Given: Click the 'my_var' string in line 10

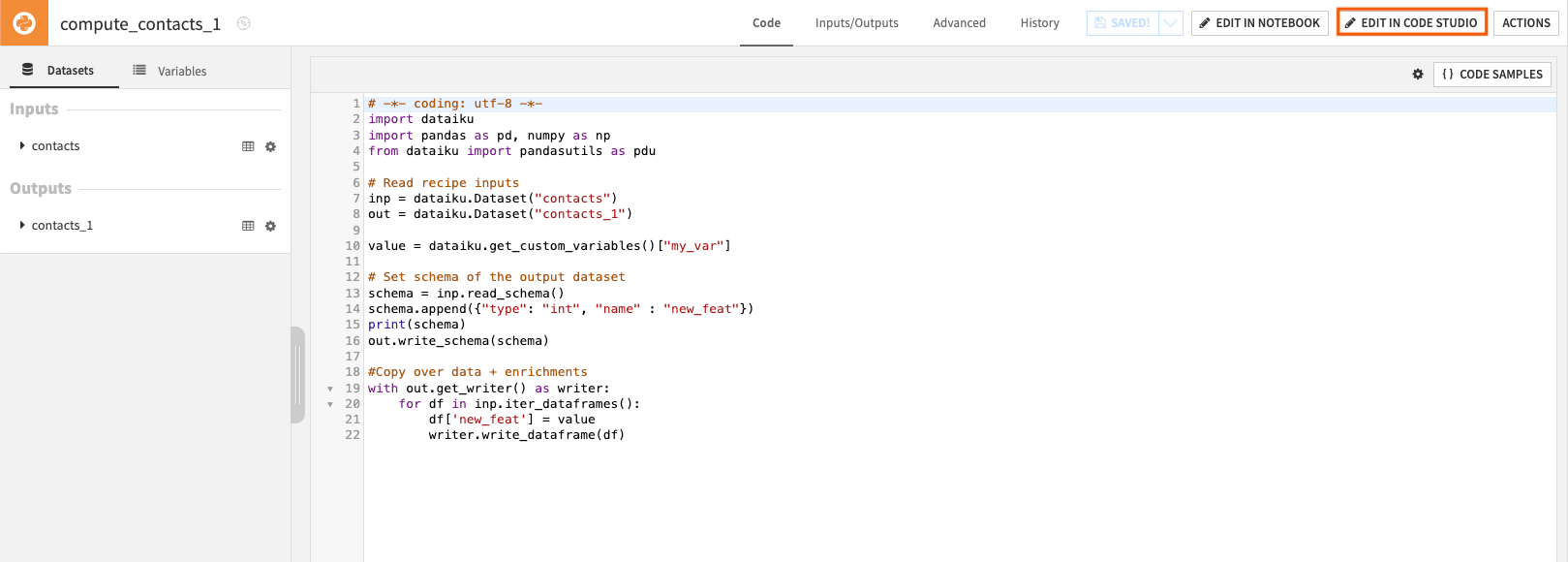Looking at the screenshot, I should [x=697, y=246].
